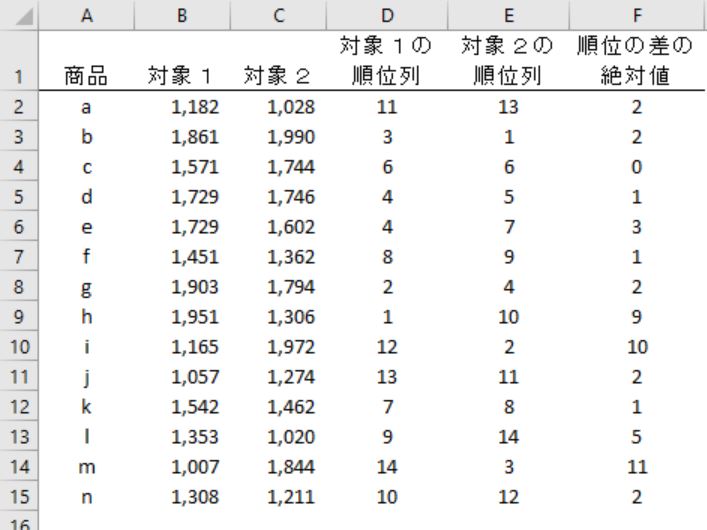Screen dimensions: 707x530
Task: Select column D header
Action: (x=386, y=15)
